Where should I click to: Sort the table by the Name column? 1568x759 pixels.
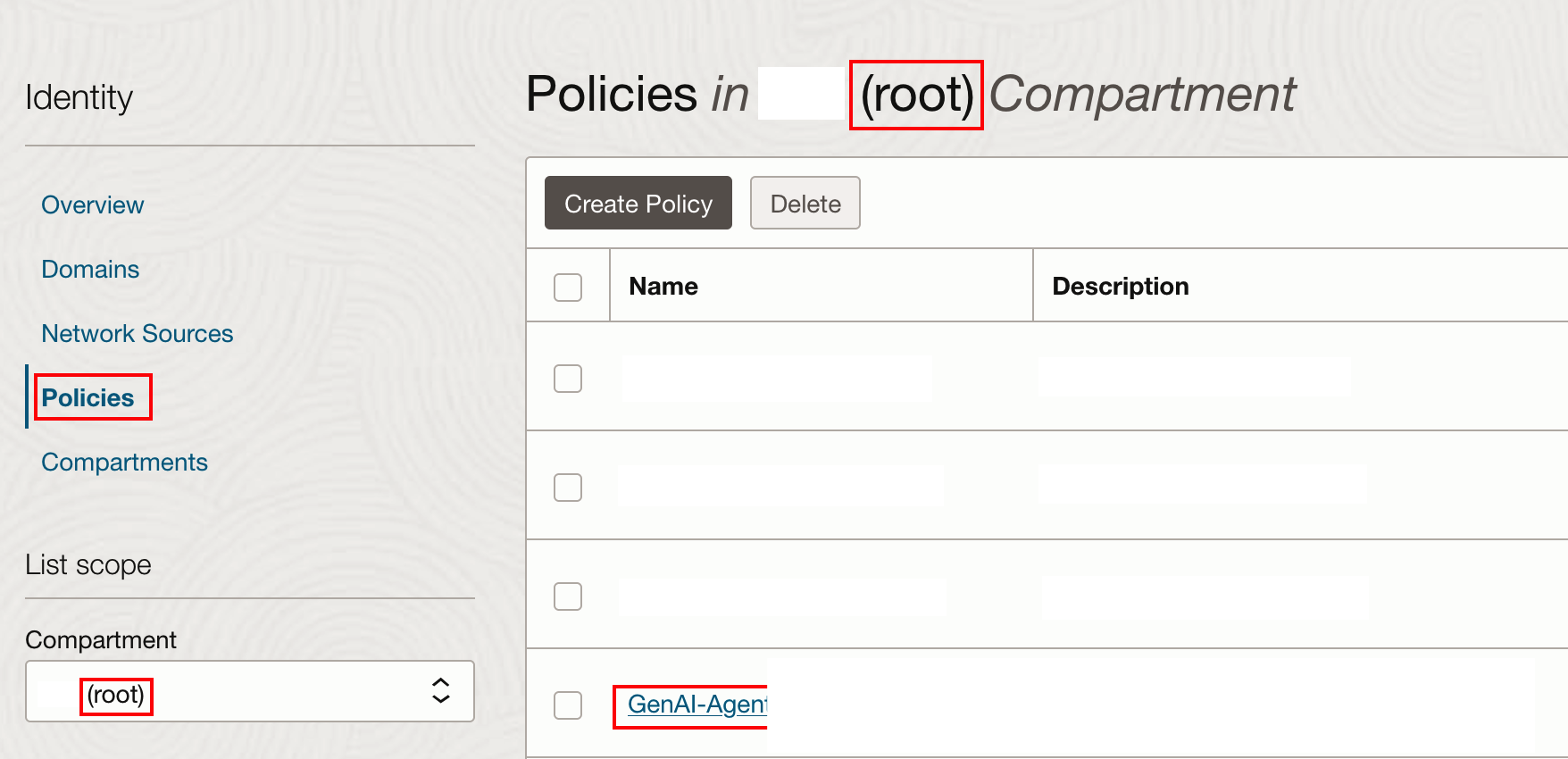click(x=663, y=286)
